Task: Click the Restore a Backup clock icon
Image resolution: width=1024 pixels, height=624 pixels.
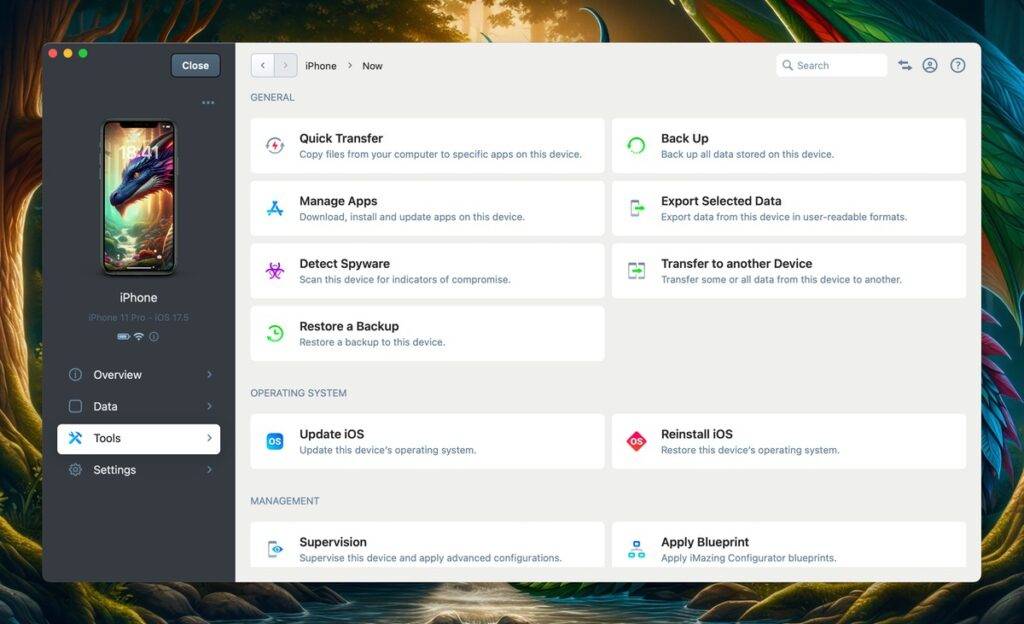Action: pos(275,334)
